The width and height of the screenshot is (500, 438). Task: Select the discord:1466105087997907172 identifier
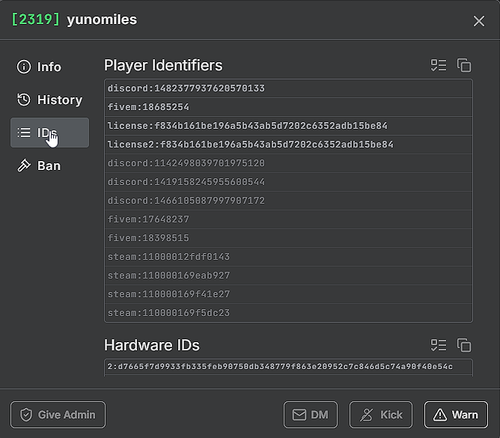pos(288,200)
